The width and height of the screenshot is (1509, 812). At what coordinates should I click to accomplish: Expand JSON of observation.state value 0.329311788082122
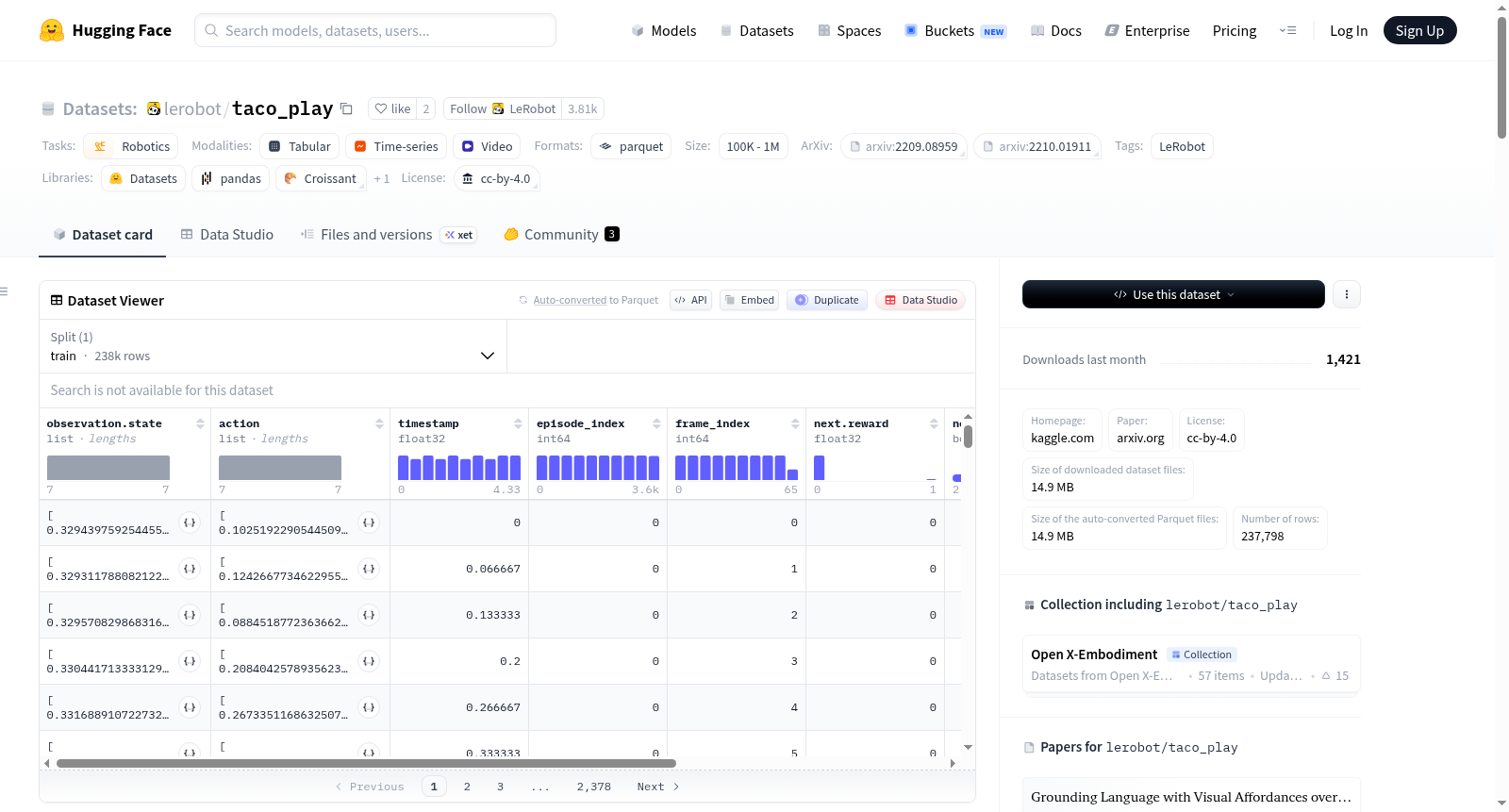click(190, 569)
